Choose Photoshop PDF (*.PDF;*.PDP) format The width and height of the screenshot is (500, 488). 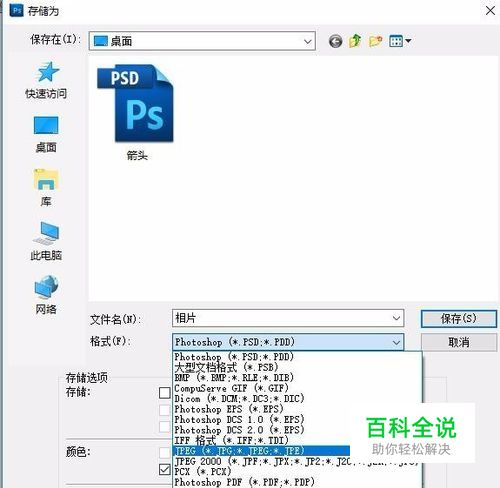(x=297, y=482)
